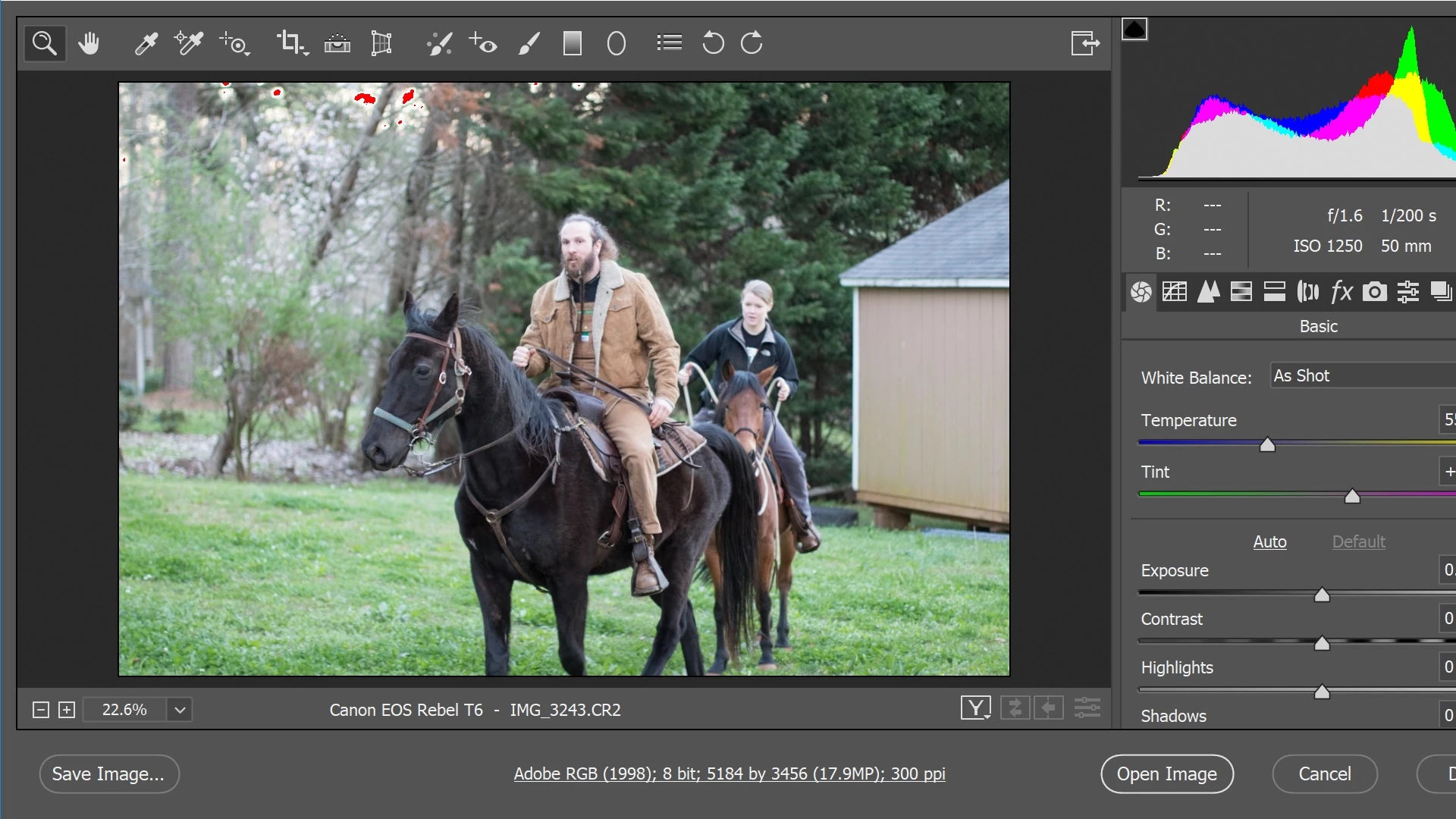1456x819 pixels.
Task: Open preferences list icon in toolbar
Action: [669, 43]
